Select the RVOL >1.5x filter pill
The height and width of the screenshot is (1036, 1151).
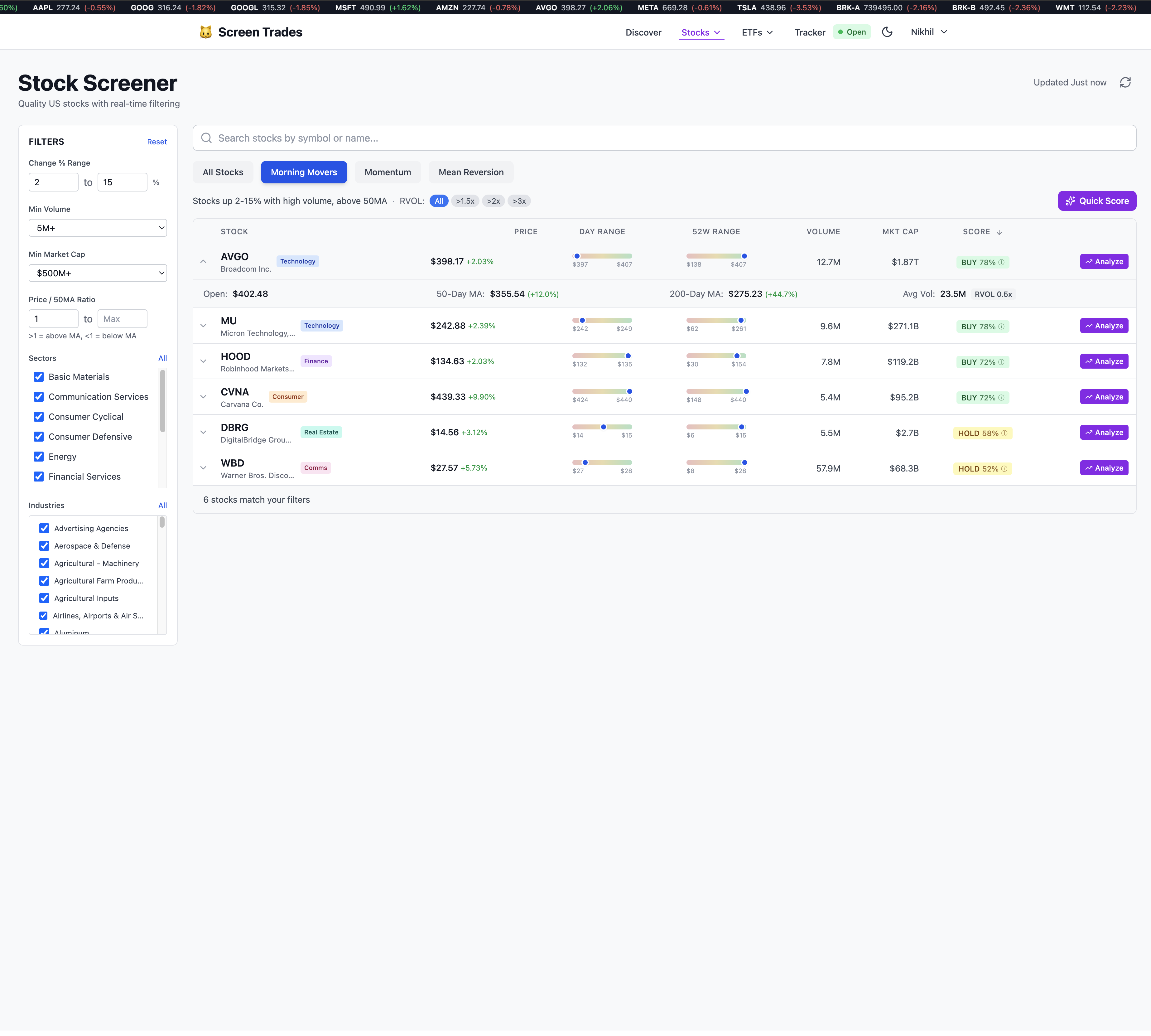465,201
